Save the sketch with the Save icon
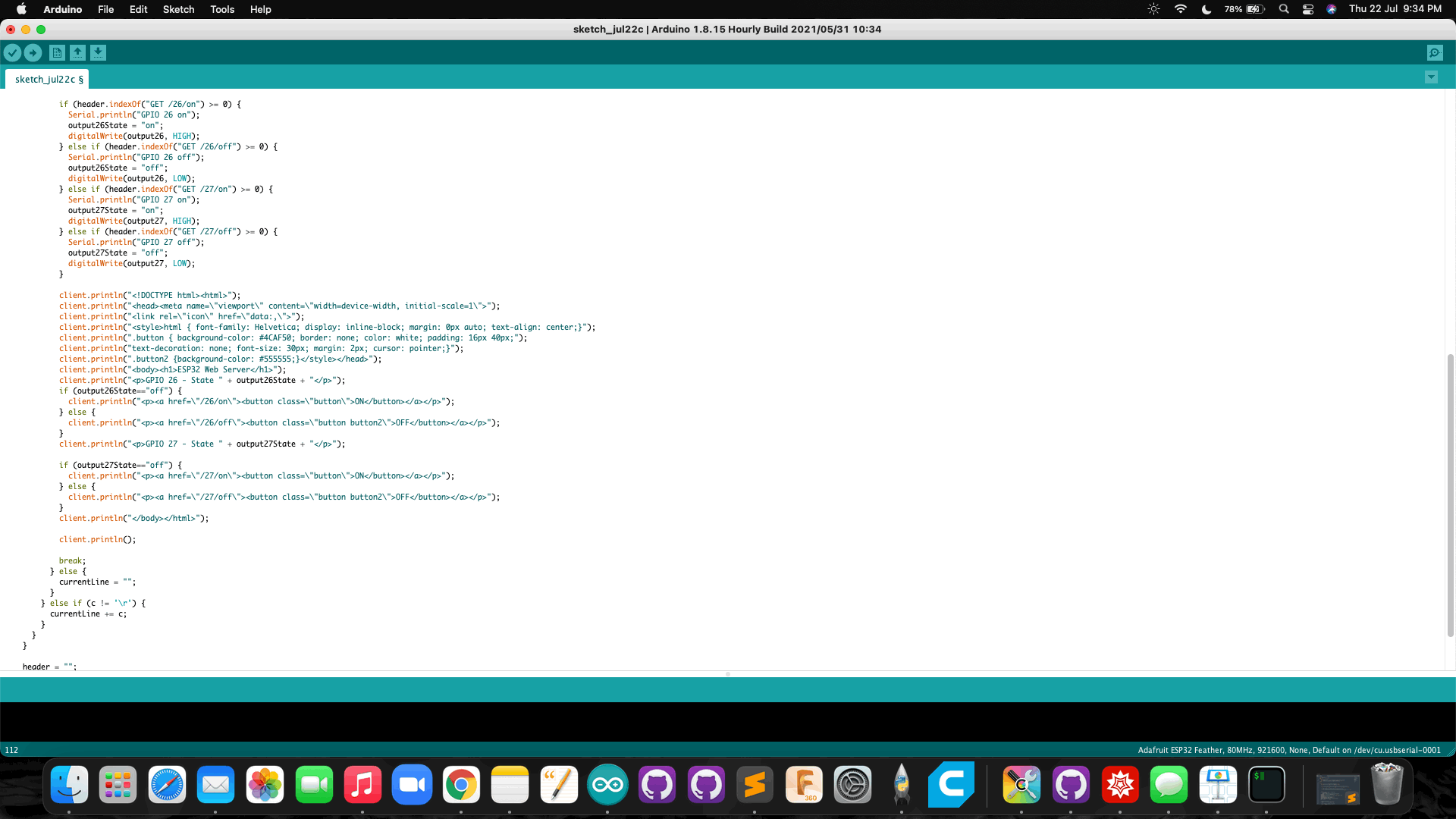 tap(98, 52)
